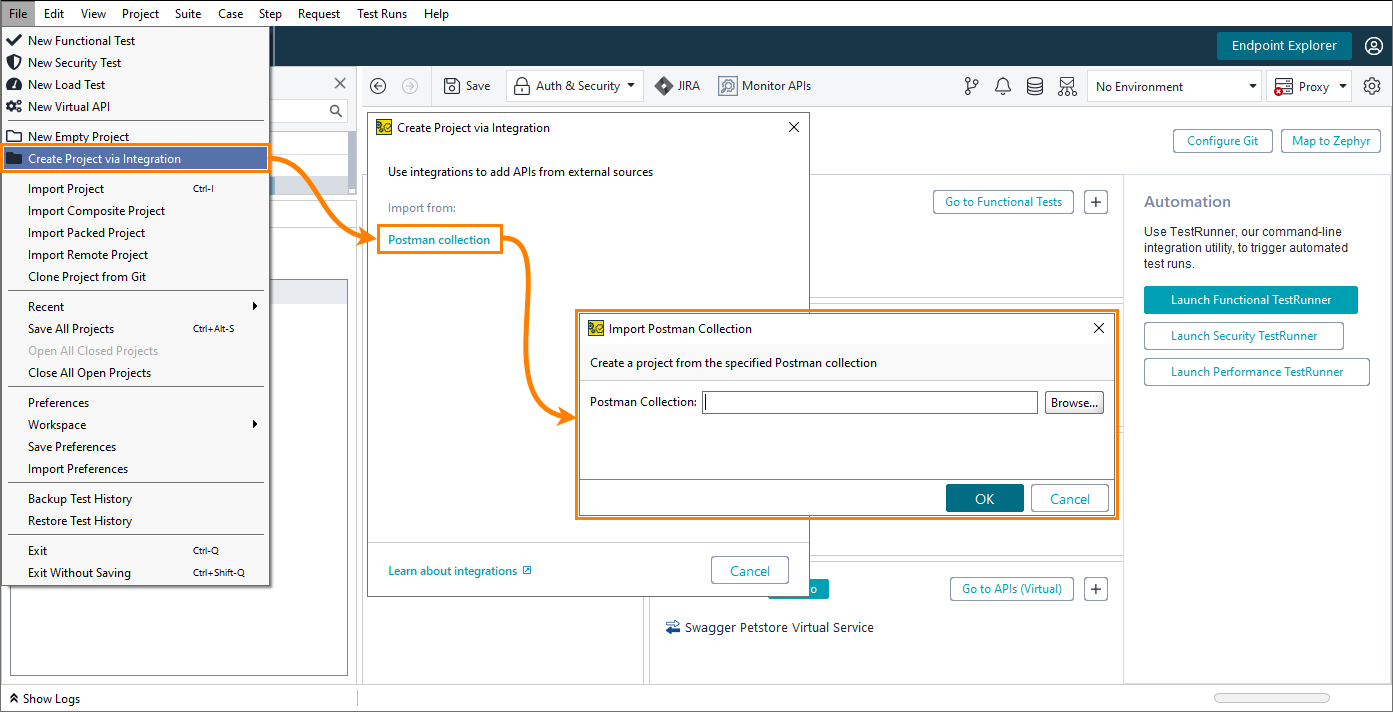The width and height of the screenshot is (1393, 712).
Task: Choose Create Project via Integration
Action: (x=135, y=159)
